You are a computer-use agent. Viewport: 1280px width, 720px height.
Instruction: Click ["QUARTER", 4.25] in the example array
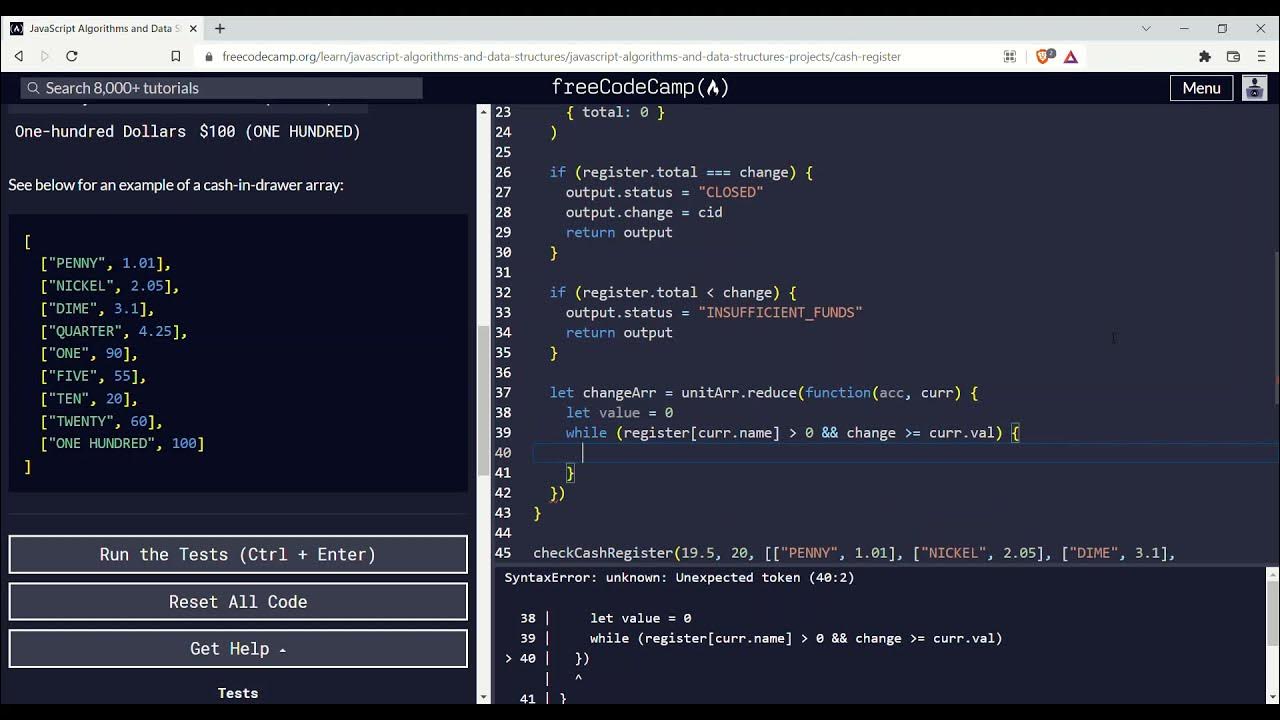pyautogui.click(x=114, y=331)
